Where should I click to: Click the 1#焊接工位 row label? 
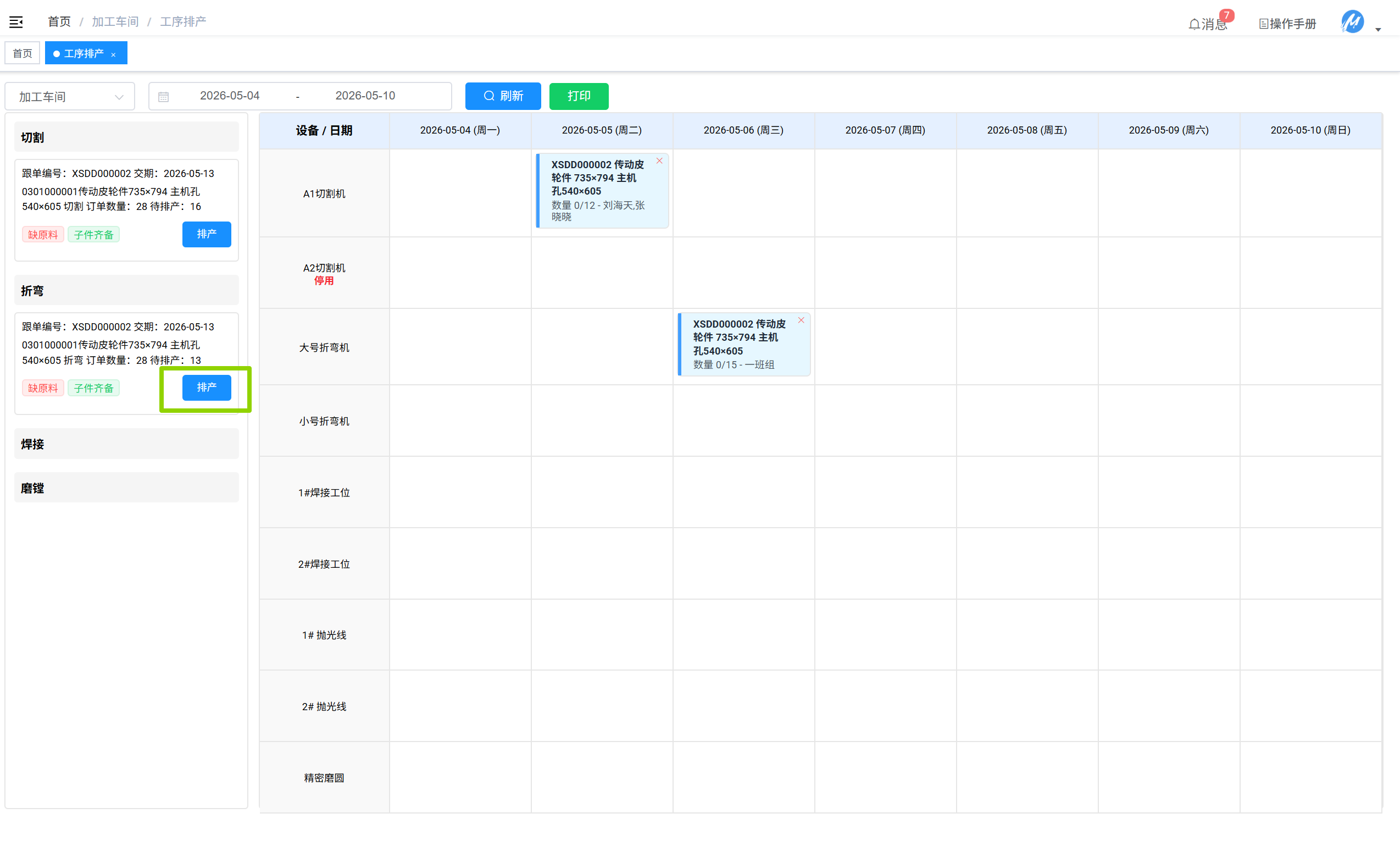[324, 493]
